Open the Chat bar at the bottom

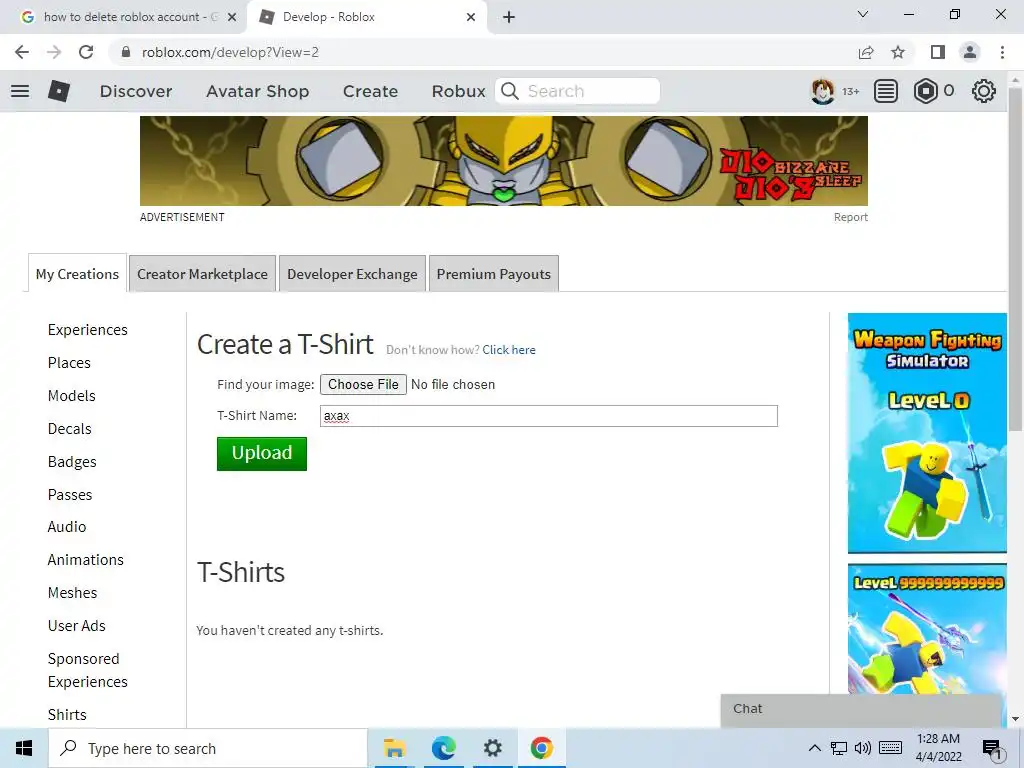tap(861, 709)
